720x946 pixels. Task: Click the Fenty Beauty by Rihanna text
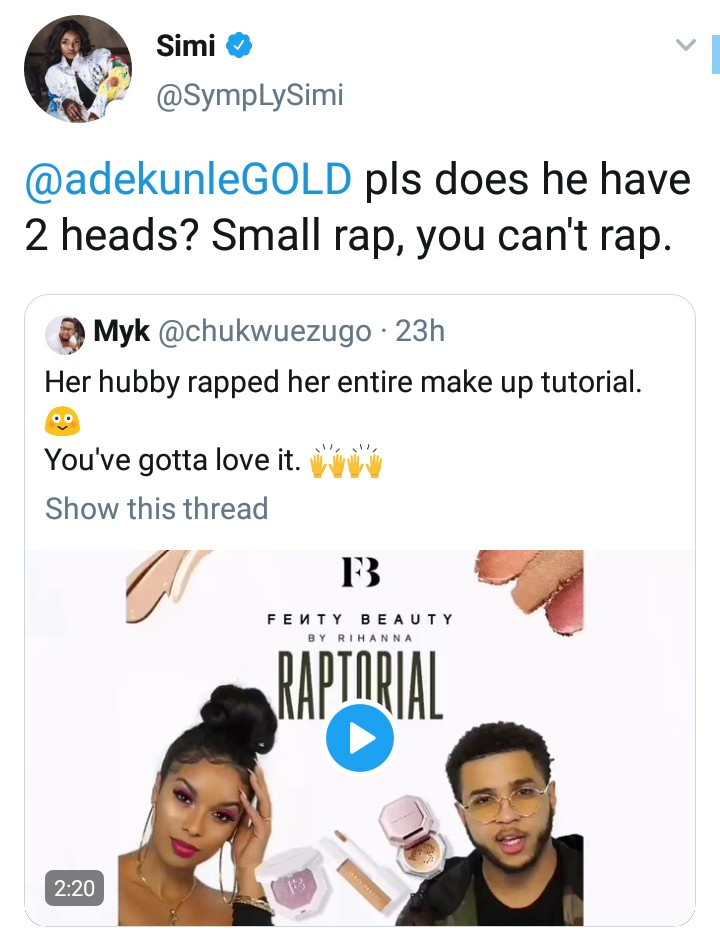pyautogui.click(x=360, y=626)
